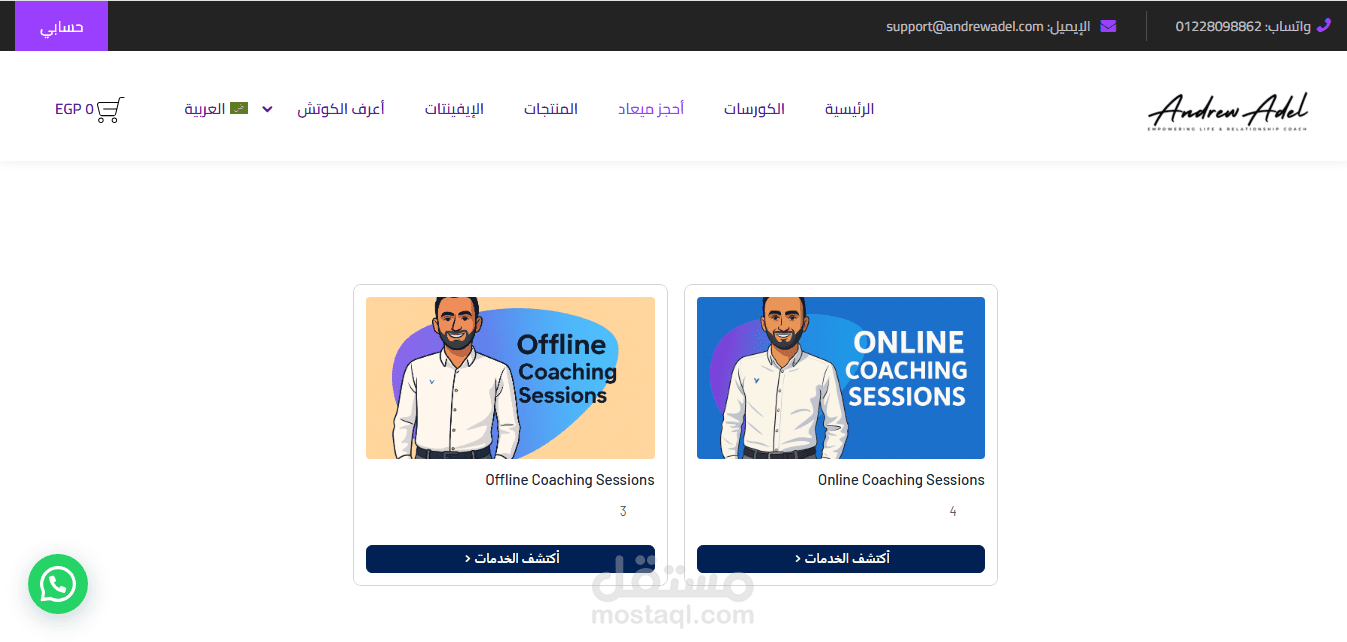Open أعرف الكوتش menu item
This screenshot has width=1347, height=642.
[341, 109]
